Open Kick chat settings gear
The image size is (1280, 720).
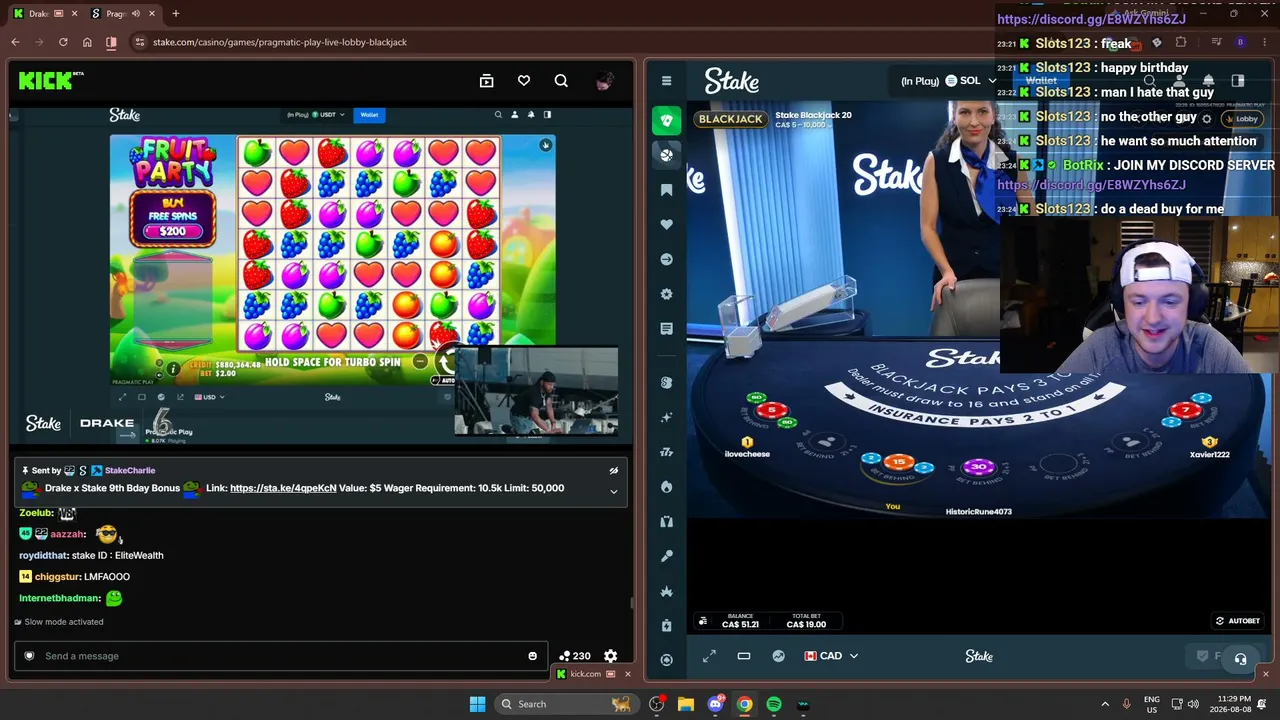pyautogui.click(x=611, y=656)
